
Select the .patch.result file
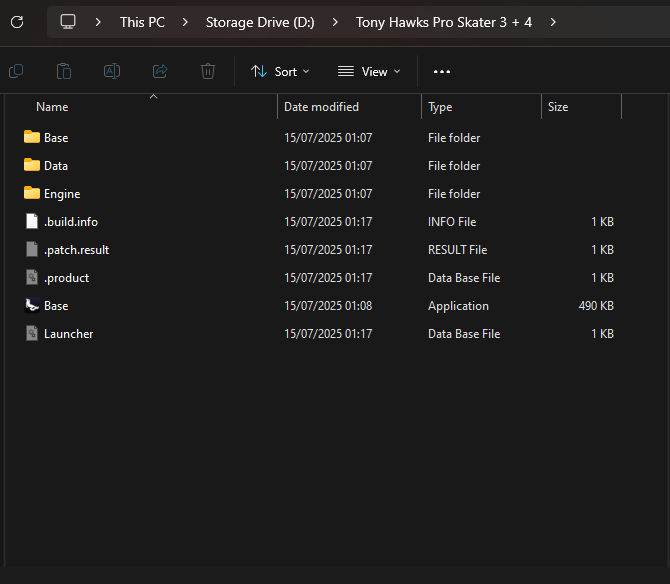76,250
